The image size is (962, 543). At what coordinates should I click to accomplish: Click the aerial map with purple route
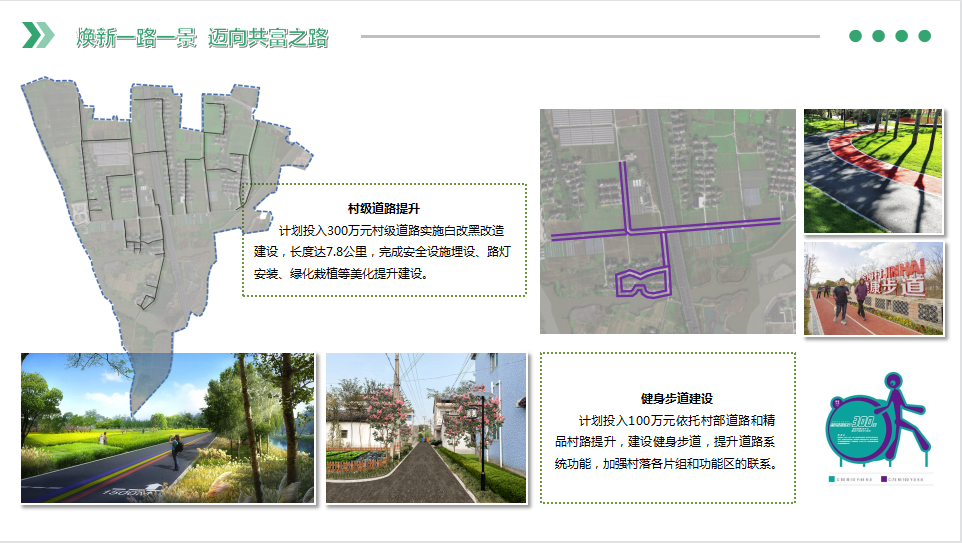[668, 221]
